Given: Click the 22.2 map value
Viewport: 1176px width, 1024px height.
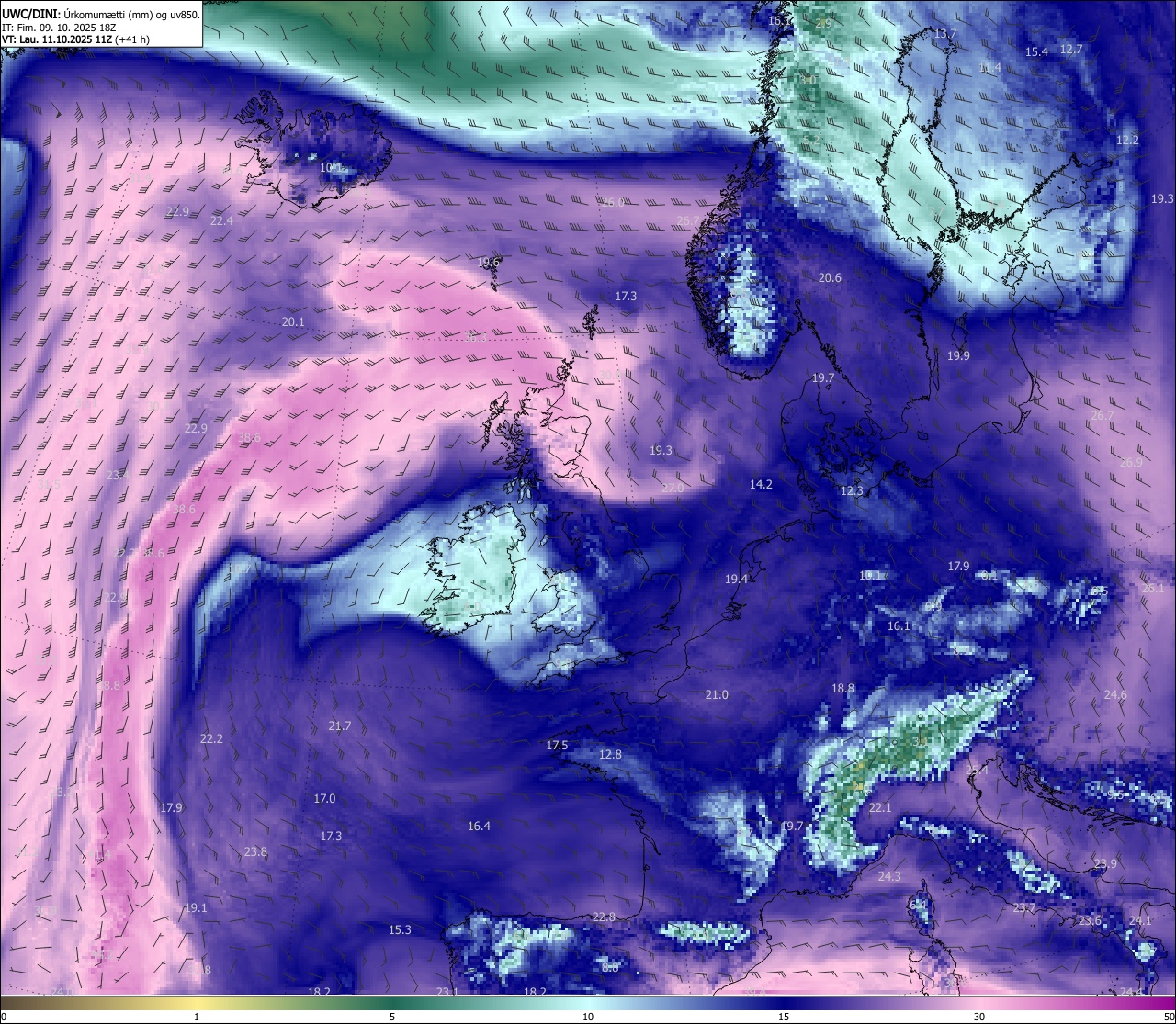Looking at the screenshot, I should click(211, 738).
